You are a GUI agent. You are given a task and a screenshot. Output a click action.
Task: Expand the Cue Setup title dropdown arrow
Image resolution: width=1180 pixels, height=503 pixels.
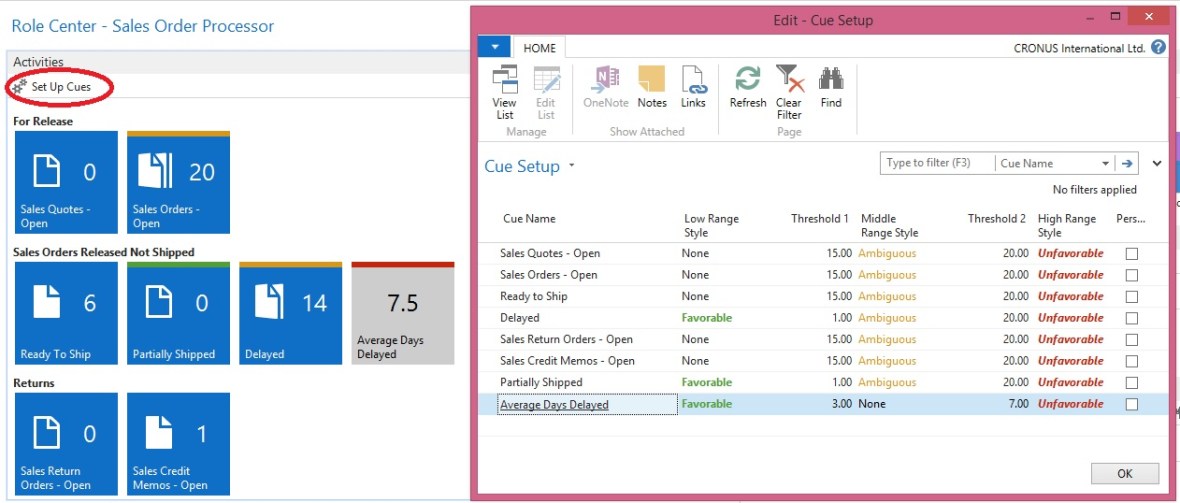572,166
